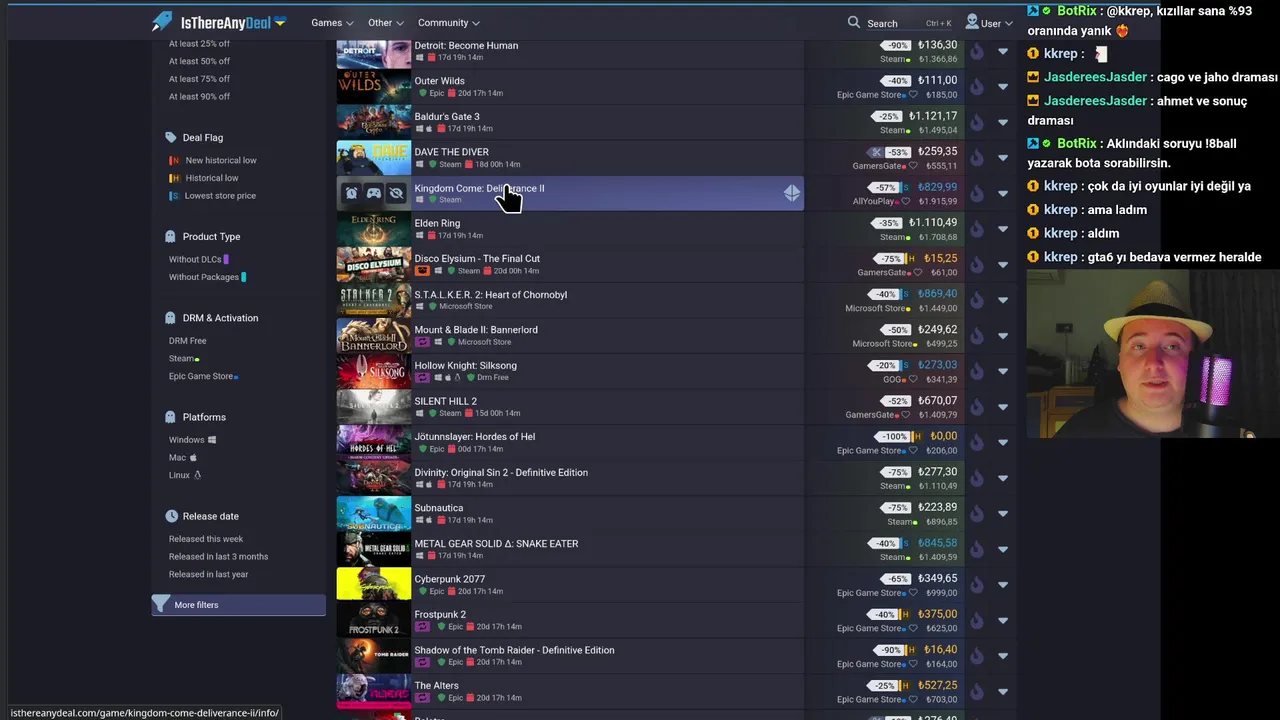Click flame icon for Jötunnslayer: Hordes of Hel
This screenshot has width=1280, height=720.
pyautogui.click(x=976, y=443)
